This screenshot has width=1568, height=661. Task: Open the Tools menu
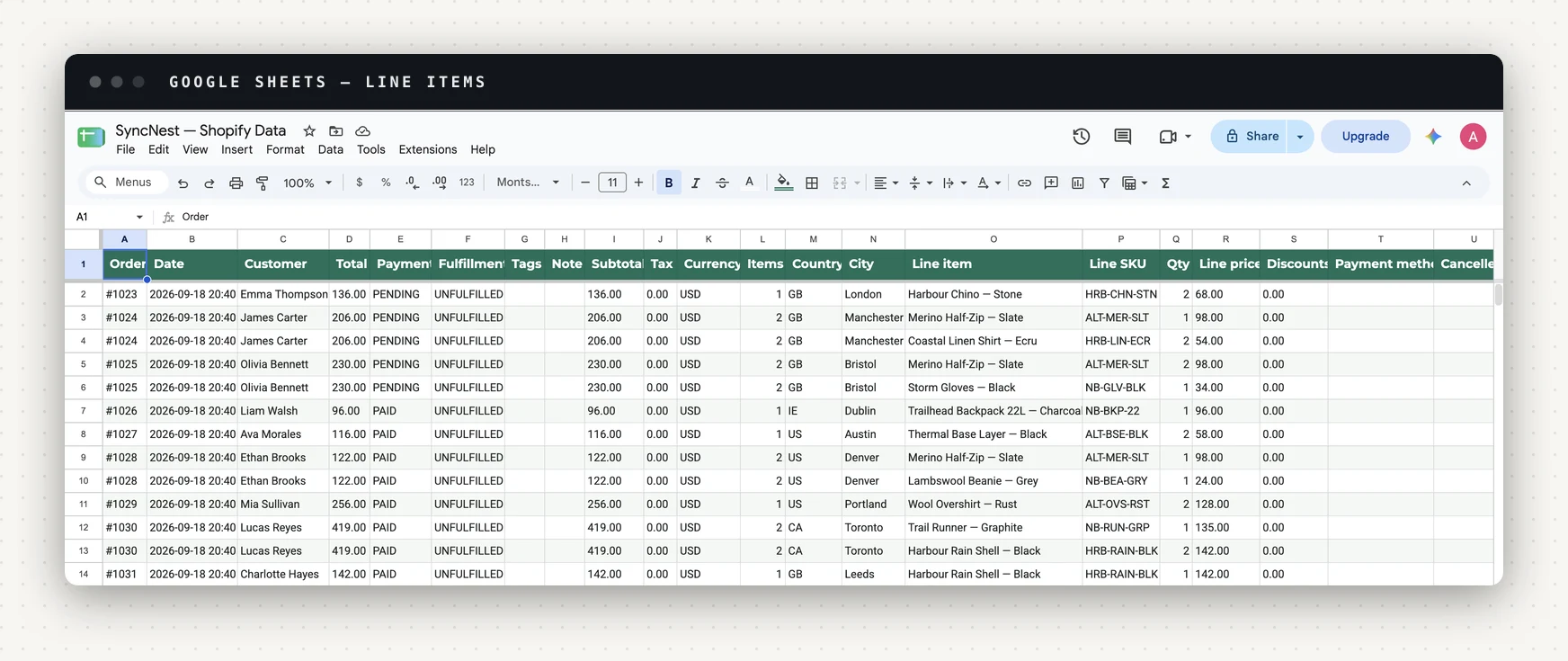tap(370, 150)
